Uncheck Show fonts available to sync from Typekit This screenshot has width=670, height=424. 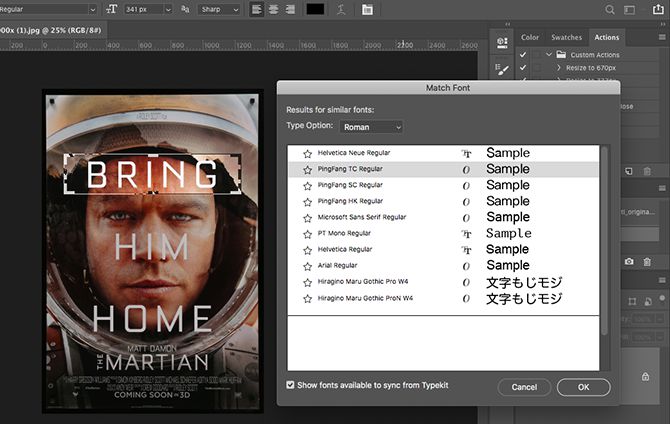tap(291, 385)
